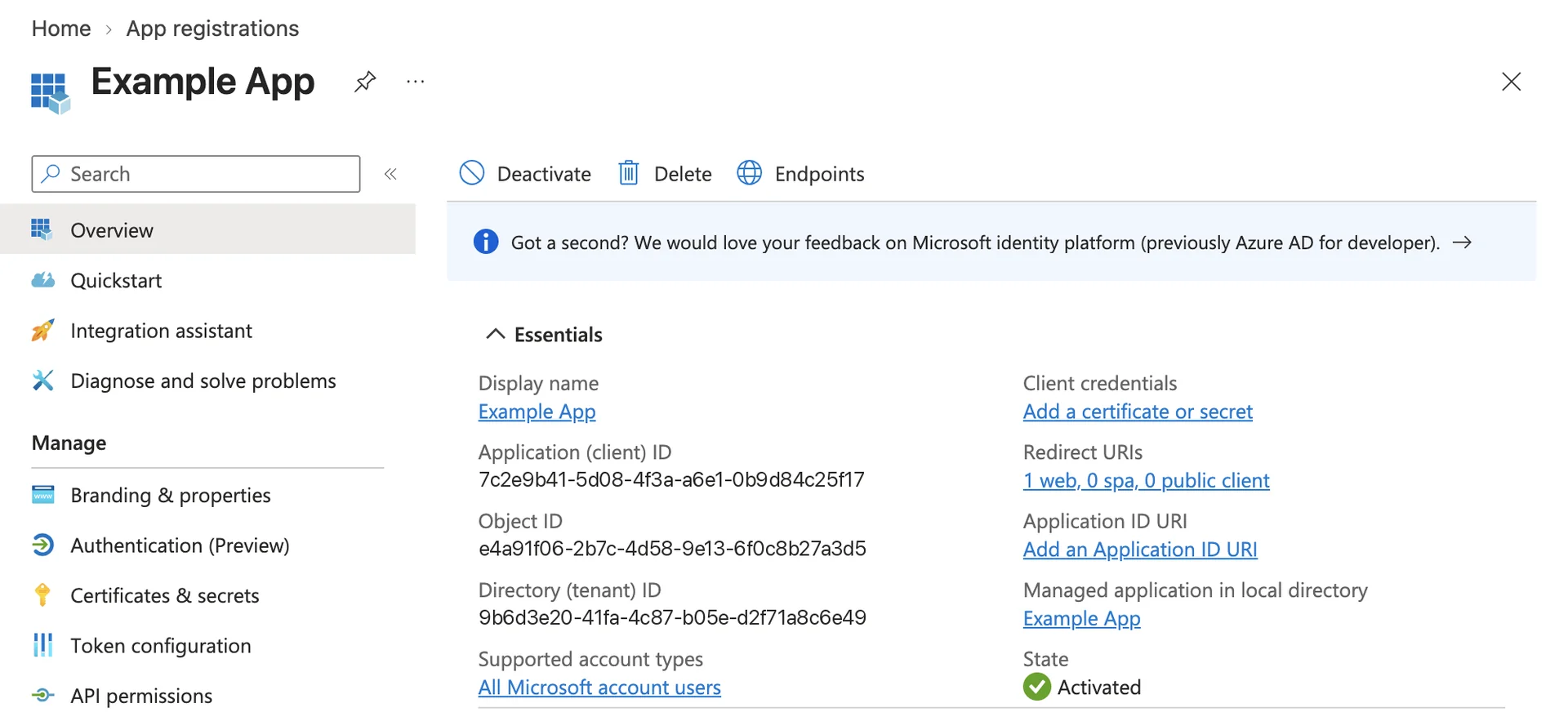
Task: Click the Token configuration bars icon
Action: (42, 645)
